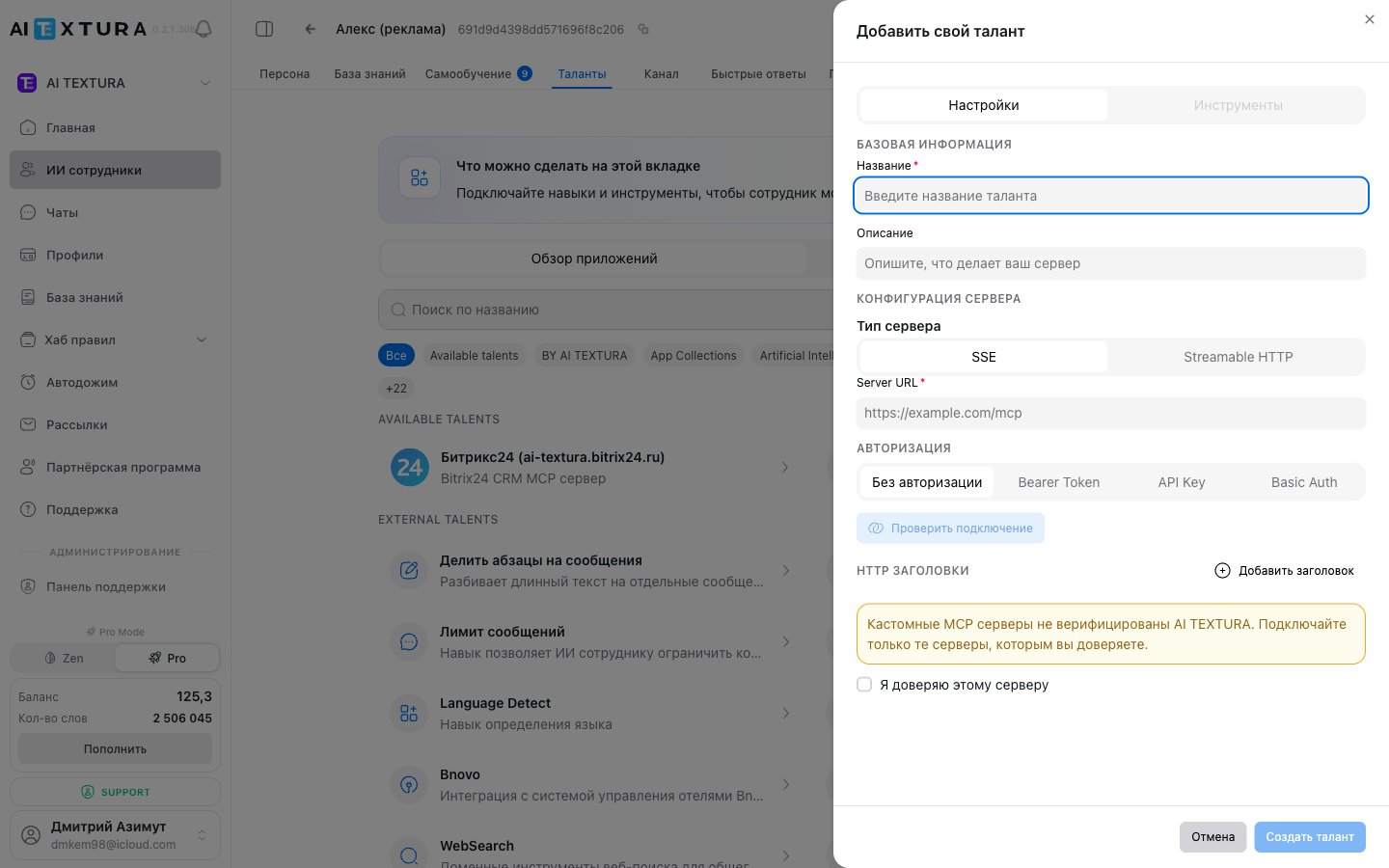Select SSE server type

(984, 357)
